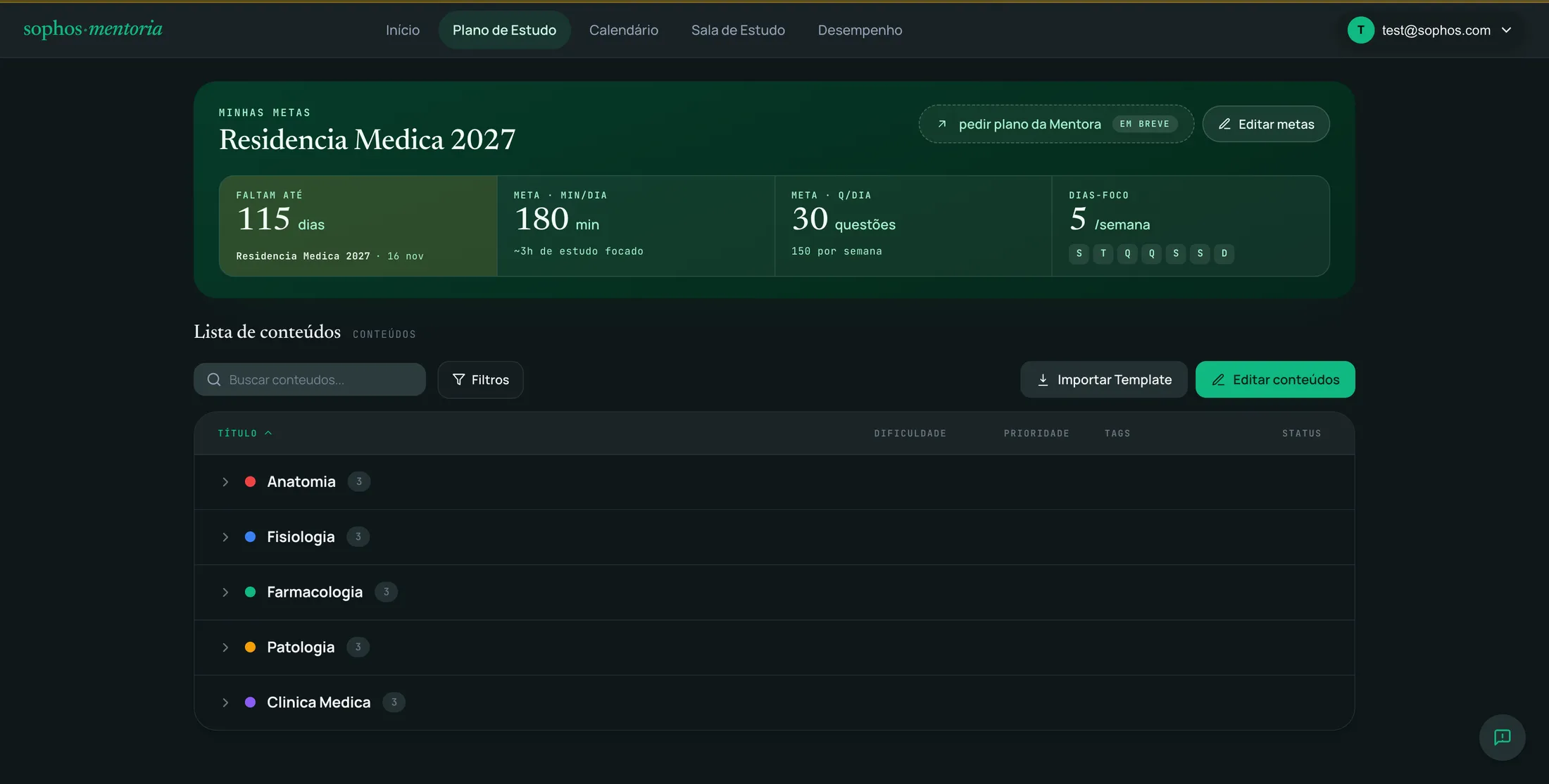Click the Anatomia title text
Viewport: 1549px width, 784px height.
[301, 482]
